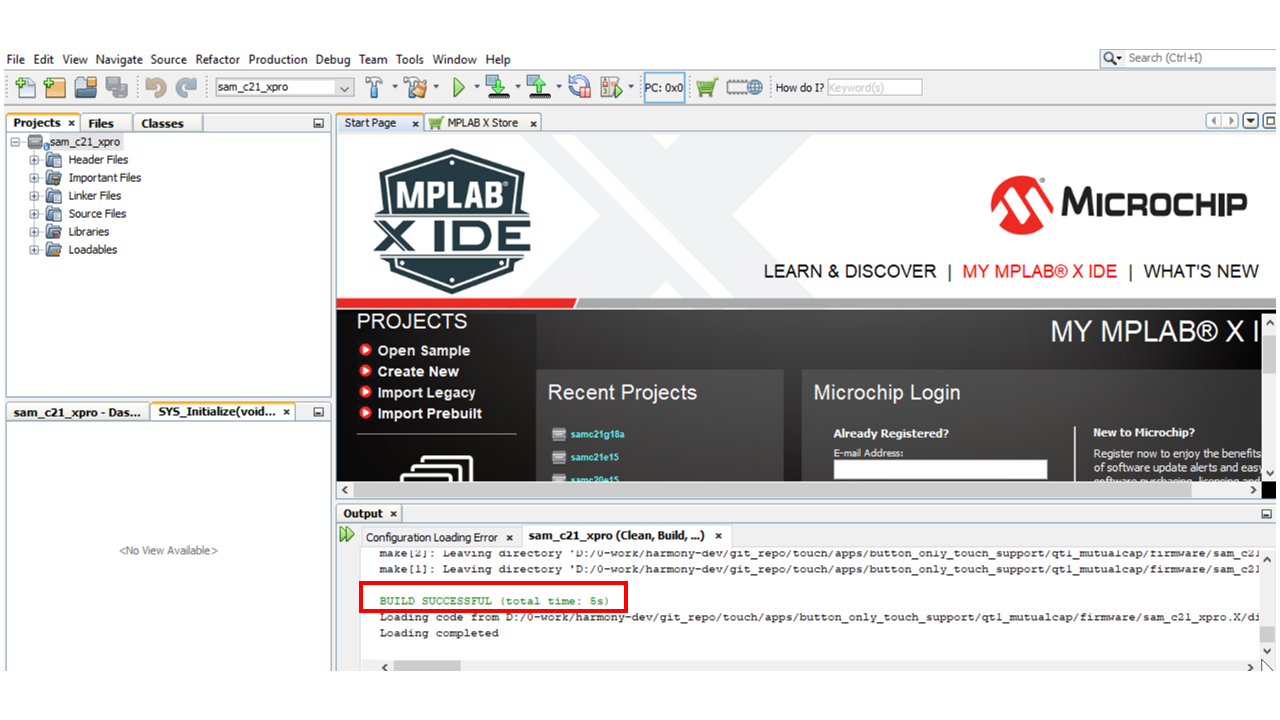Collapse the sam_c21_xpro project node
The height and width of the screenshot is (720, 1280).
pyautogui.click(x=16, y=142)
